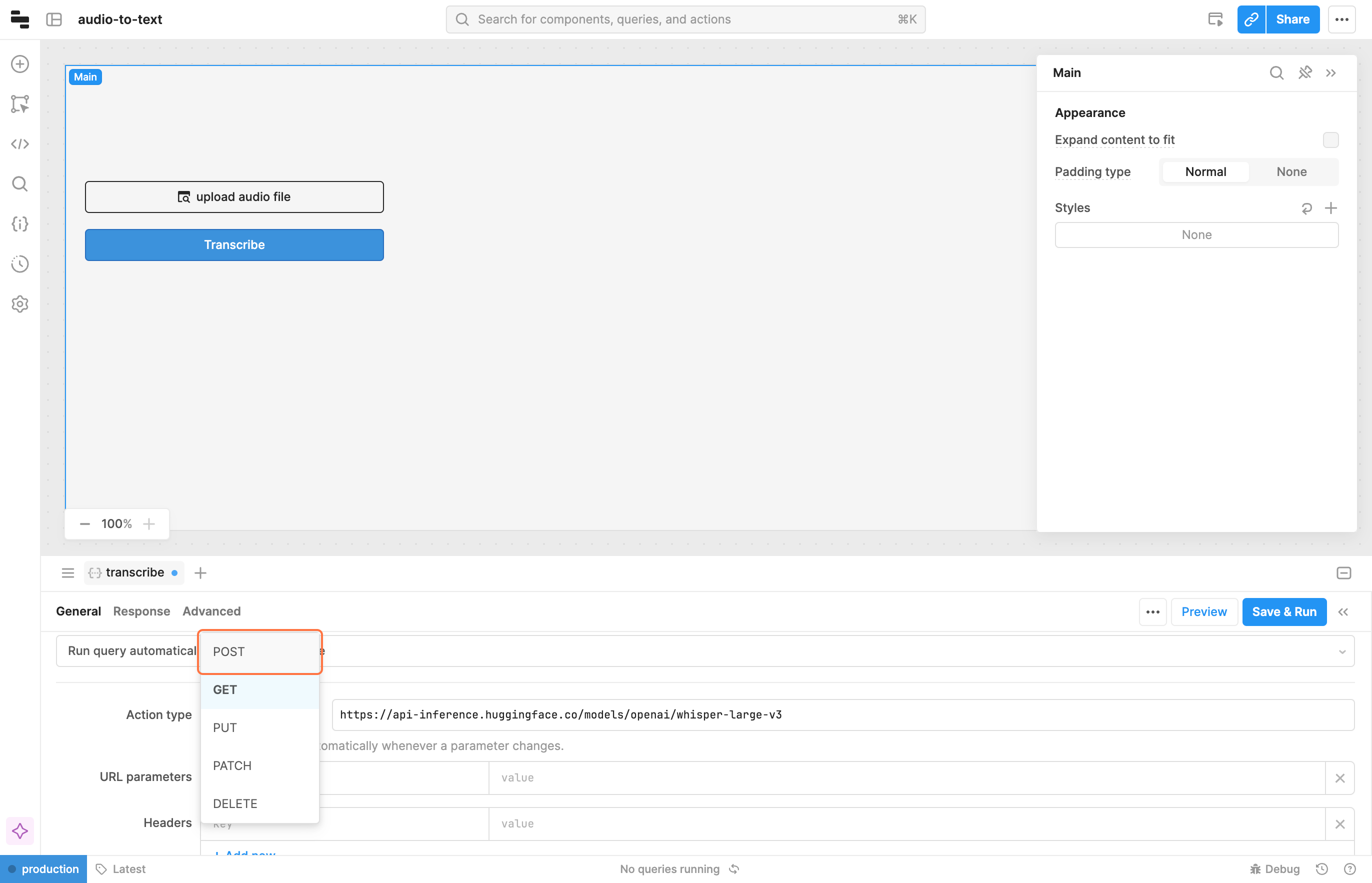The width and height of the screenshot is (1372, 883).
Task: Click the zoom in plus control
Action: coord(149,523)
